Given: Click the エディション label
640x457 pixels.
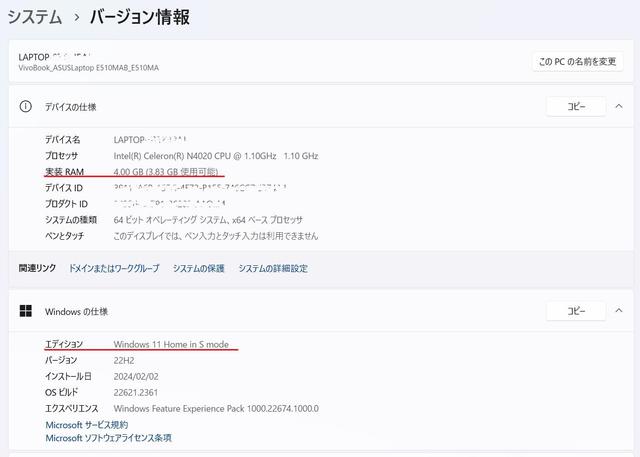Looking at the screenshot, I should tap(64, 344).
